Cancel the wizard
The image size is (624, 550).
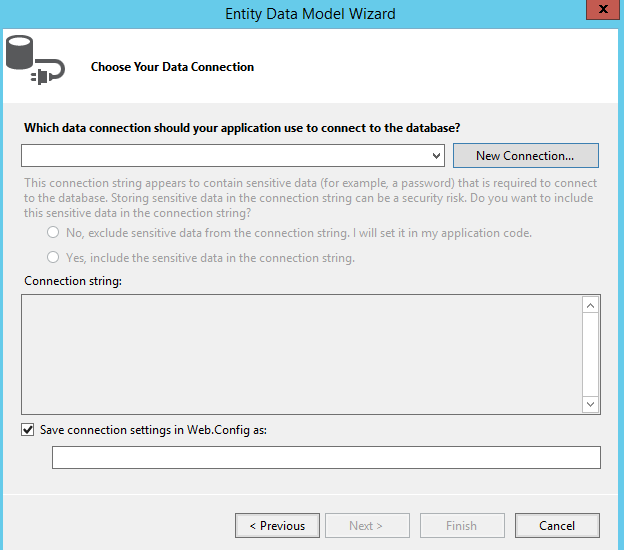pos(557,525)
